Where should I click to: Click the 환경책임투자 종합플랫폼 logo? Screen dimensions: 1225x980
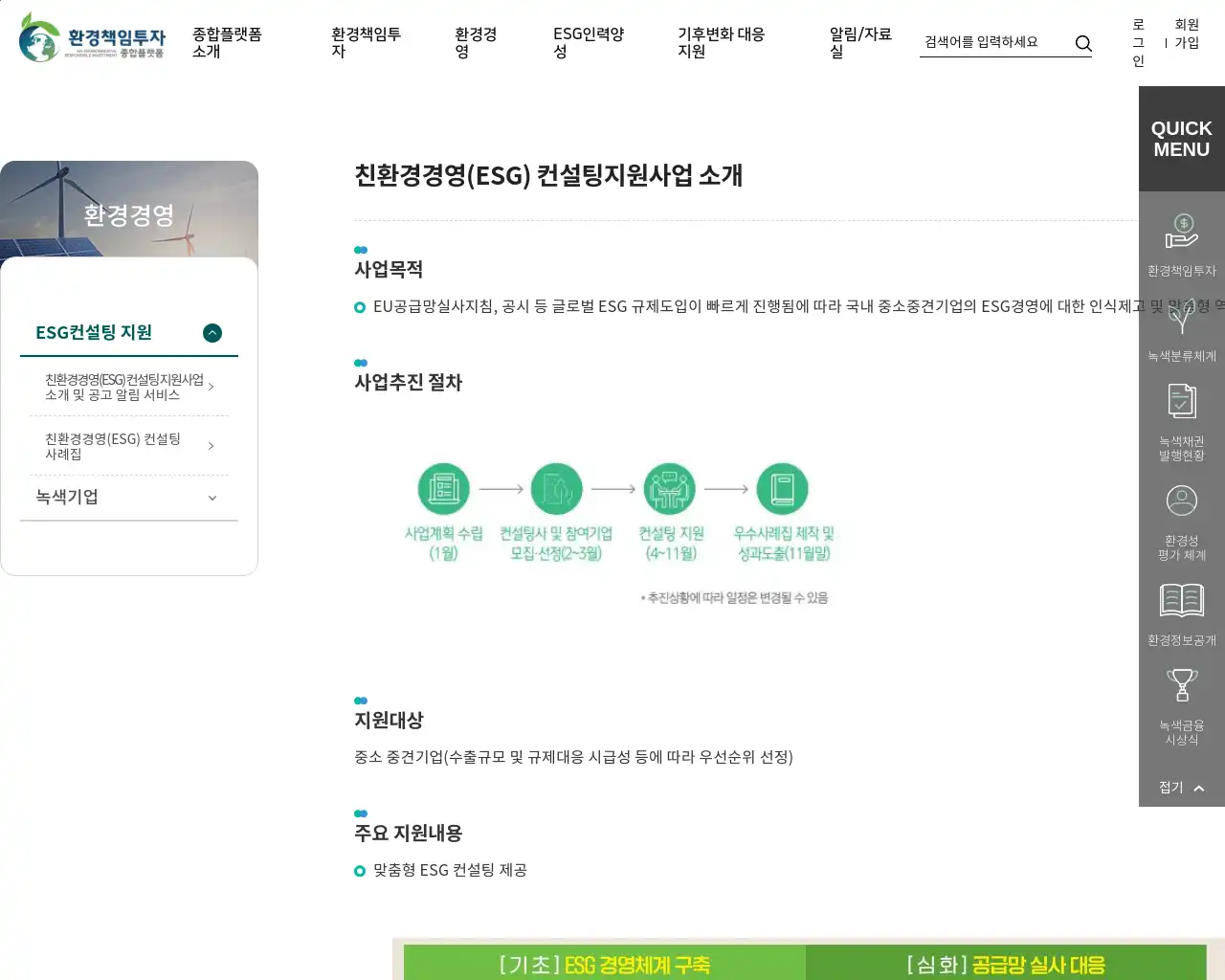point(92,38)
